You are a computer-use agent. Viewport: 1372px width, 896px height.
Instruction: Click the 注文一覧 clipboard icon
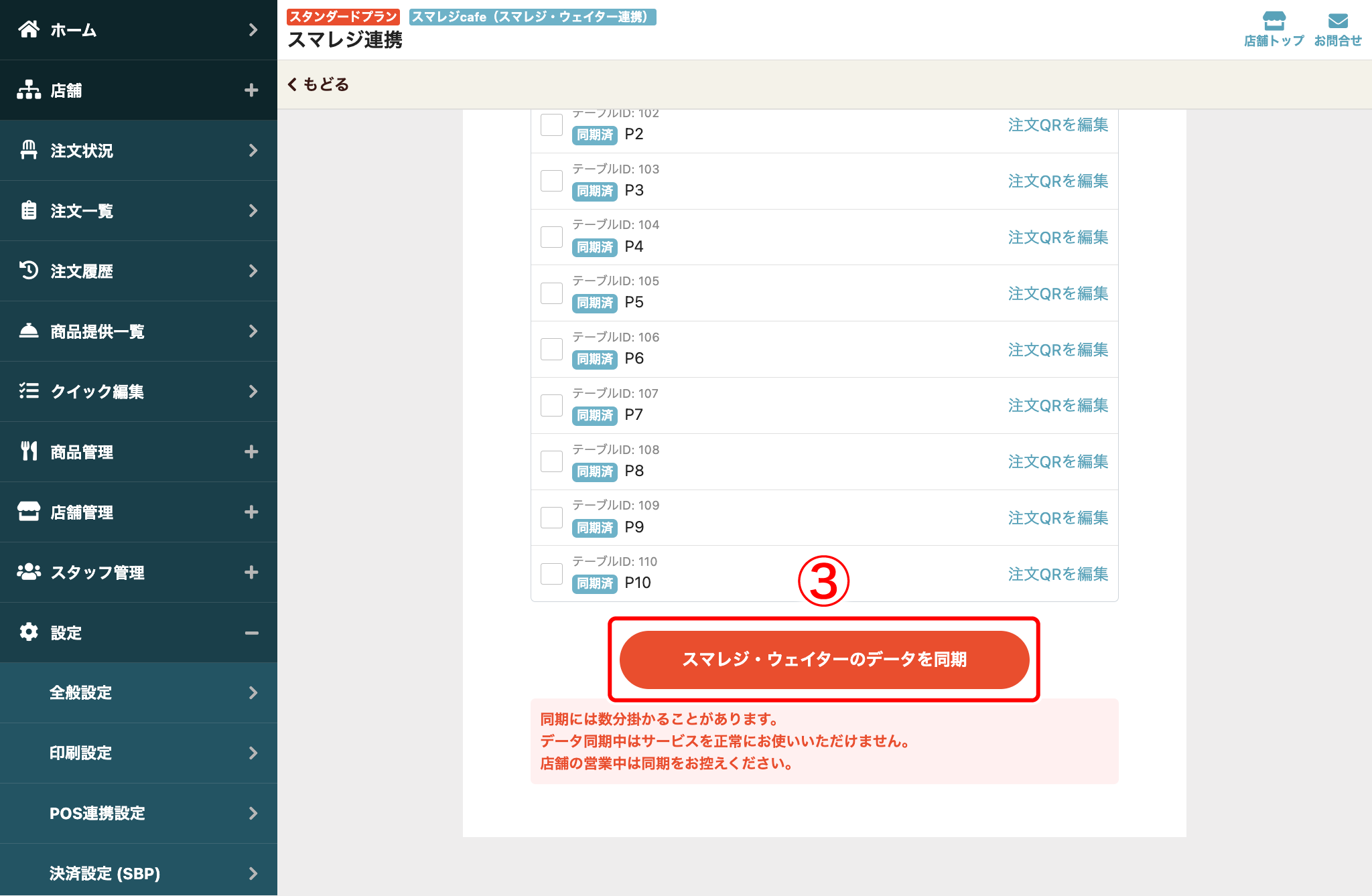29,210
